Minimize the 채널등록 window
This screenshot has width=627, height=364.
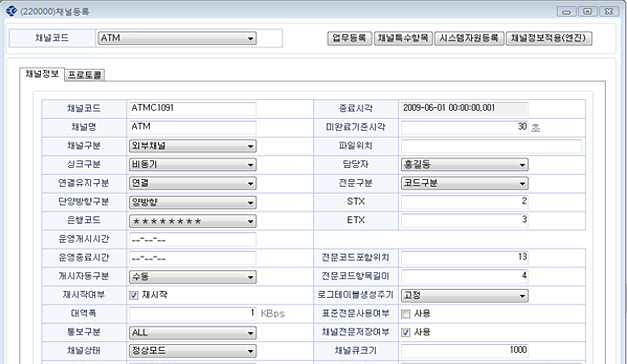[566, 12]
